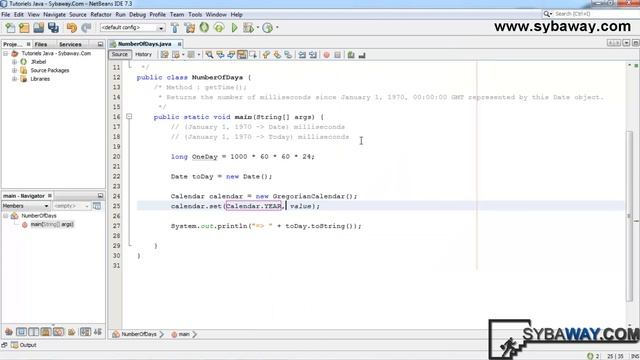Click the Find Previous Occurrence icon
The image size is (640, 360).
220,55
